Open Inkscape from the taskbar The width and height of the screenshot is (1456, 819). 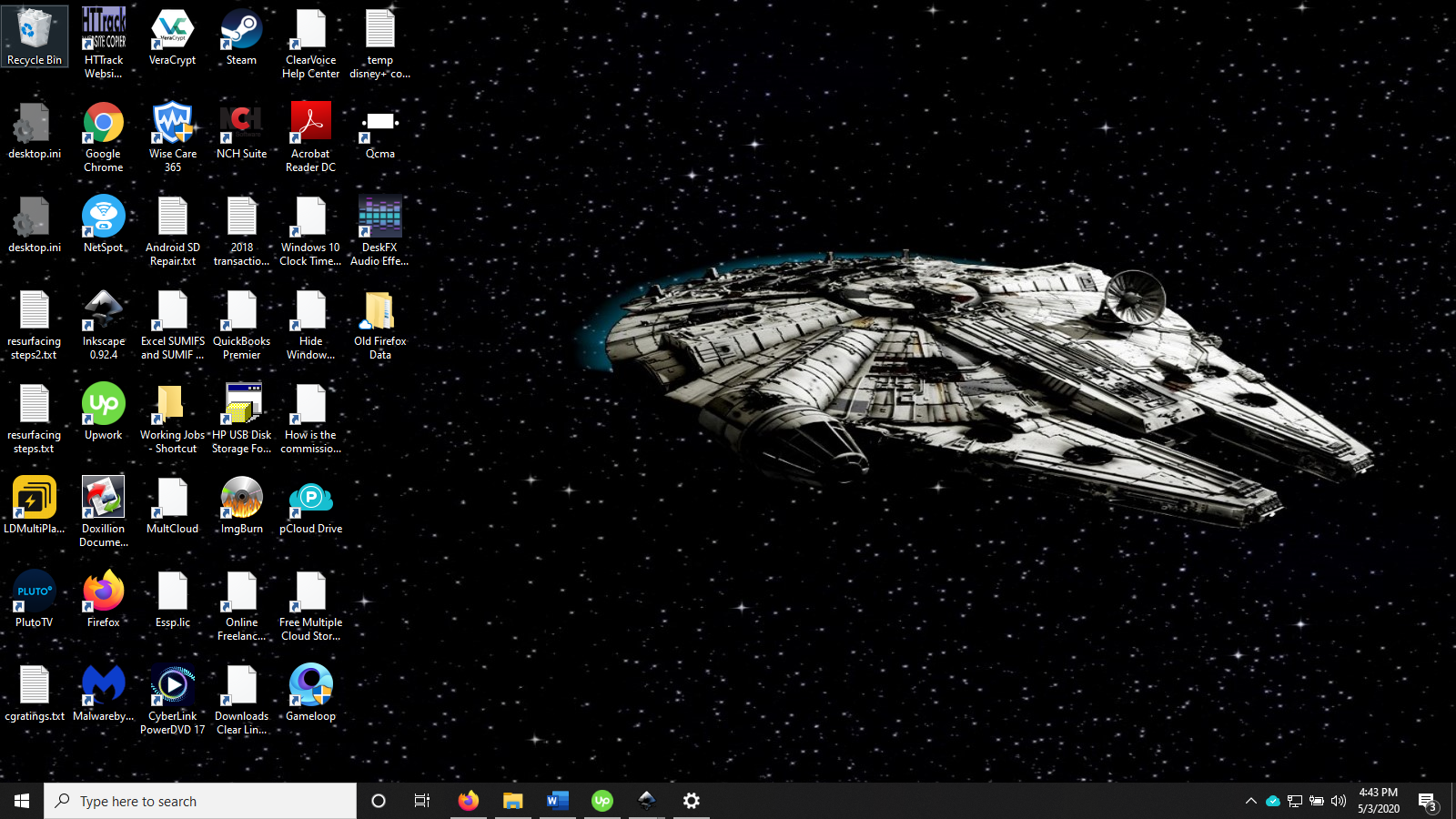[x=647, y=801]
